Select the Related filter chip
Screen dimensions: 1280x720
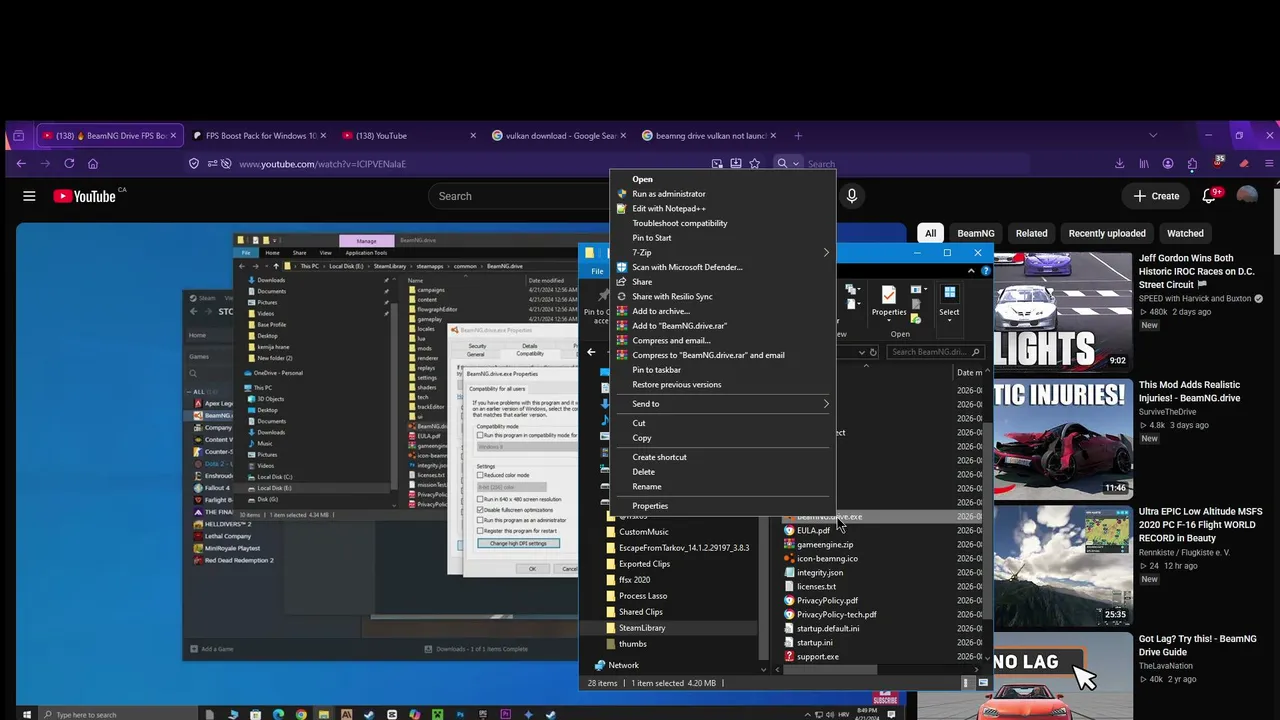point(1032,233)
